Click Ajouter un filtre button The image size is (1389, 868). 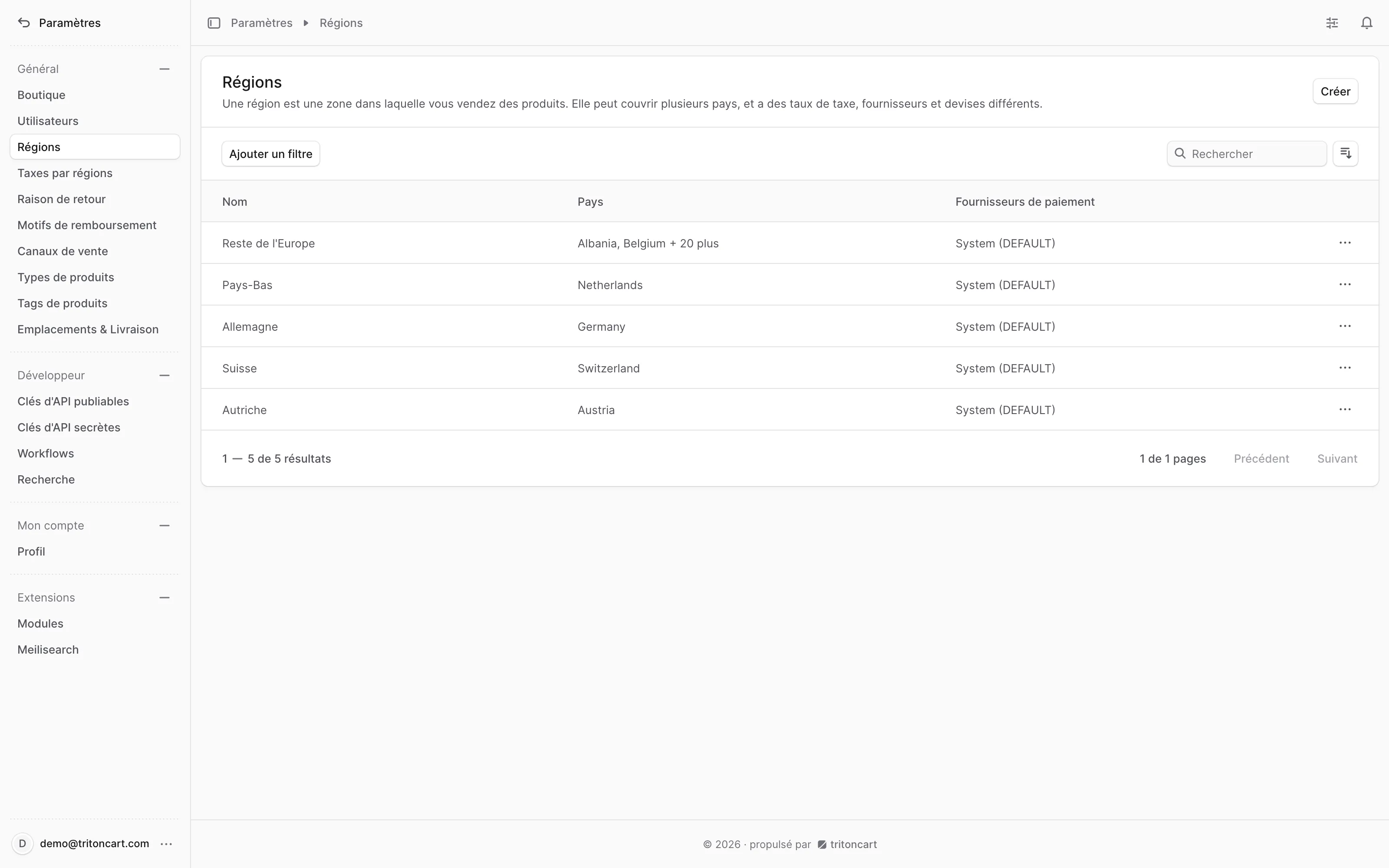pos(271,154)
